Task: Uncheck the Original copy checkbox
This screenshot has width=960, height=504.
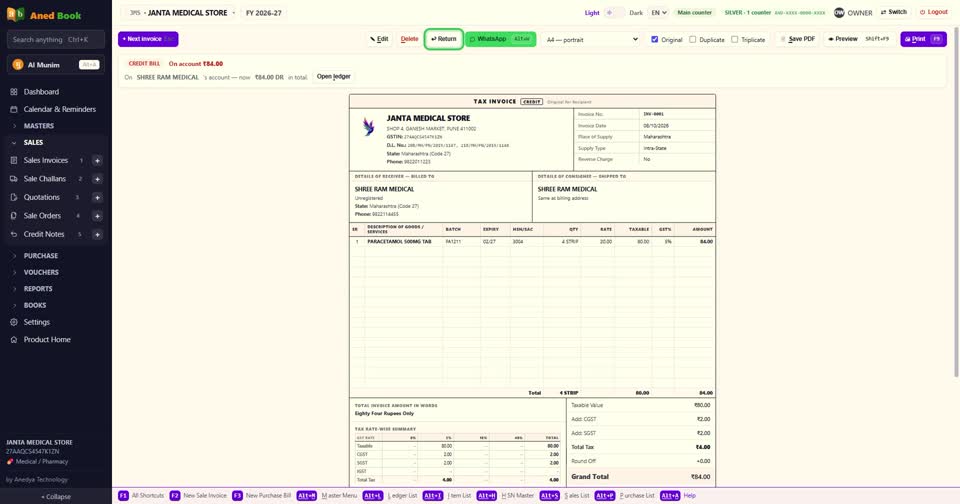Action: [x=654, y=39]
